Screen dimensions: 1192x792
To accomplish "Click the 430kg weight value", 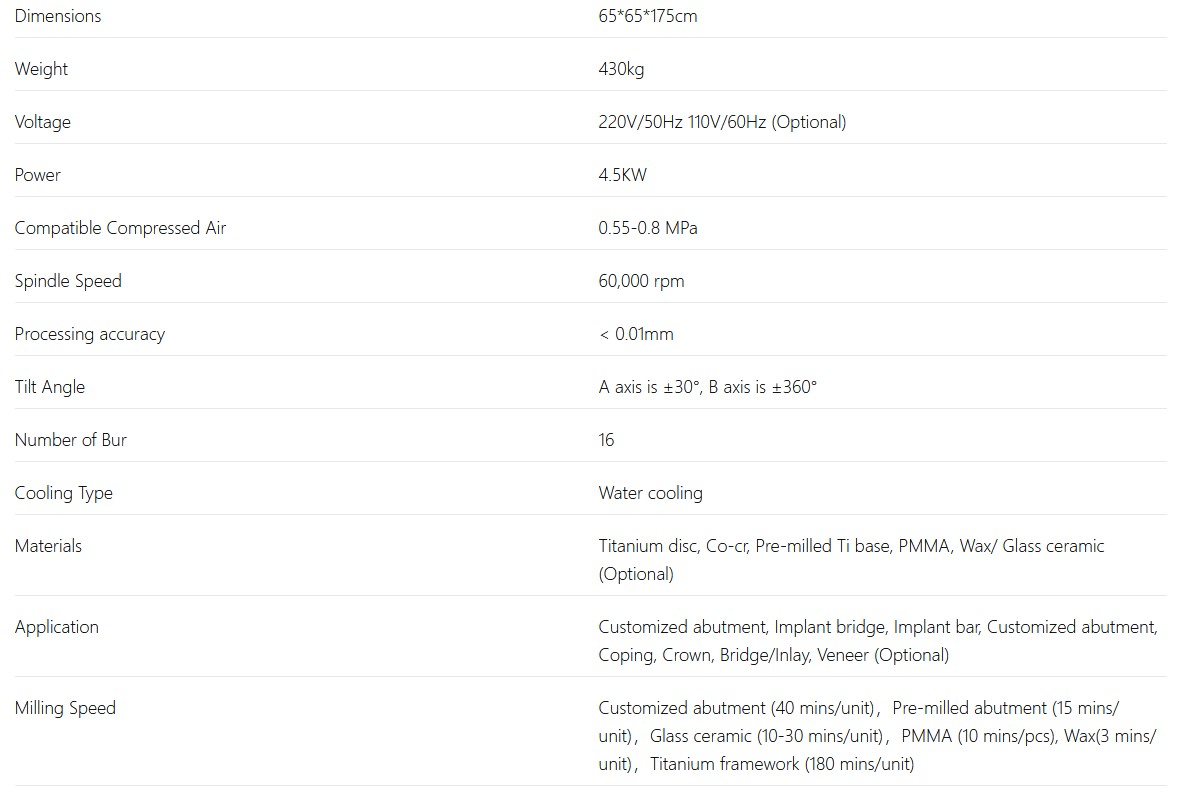I will point(621,69).
